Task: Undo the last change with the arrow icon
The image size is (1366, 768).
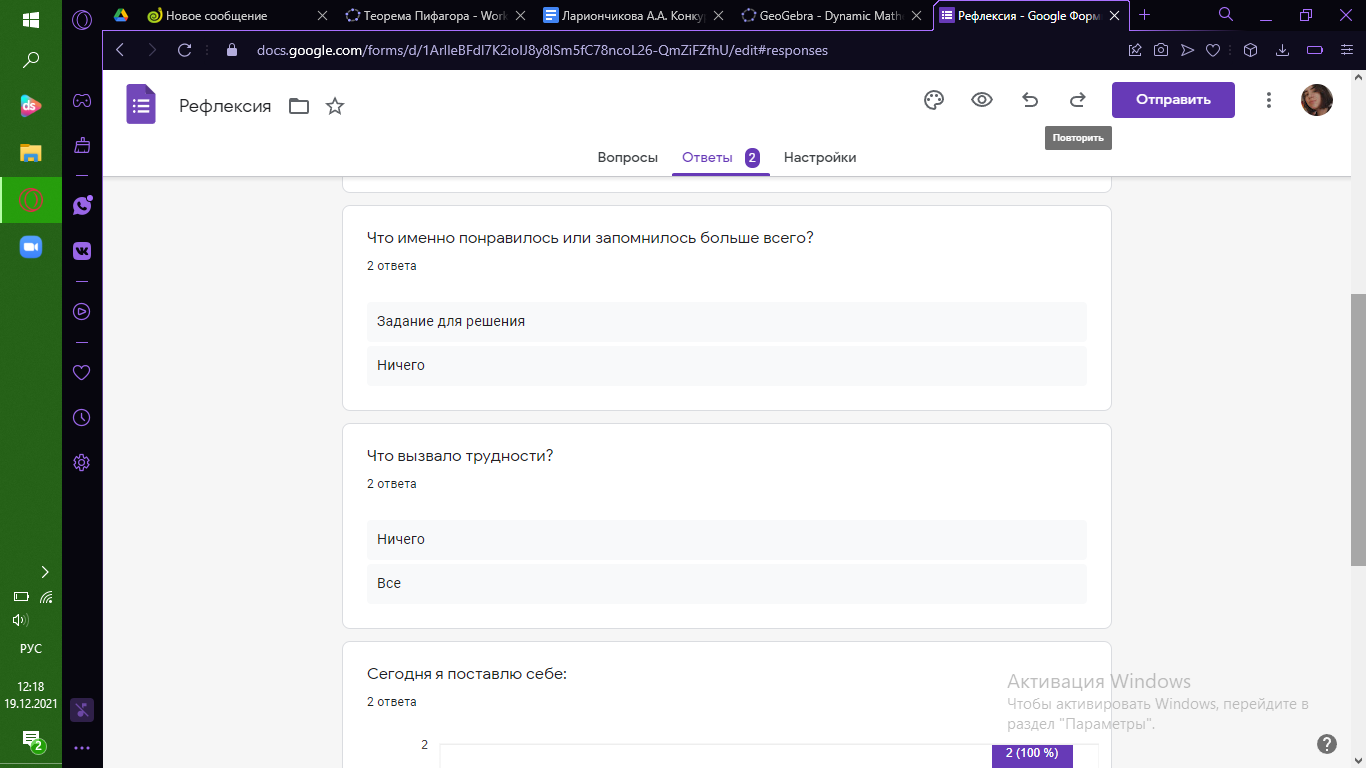Action: 1030,100
